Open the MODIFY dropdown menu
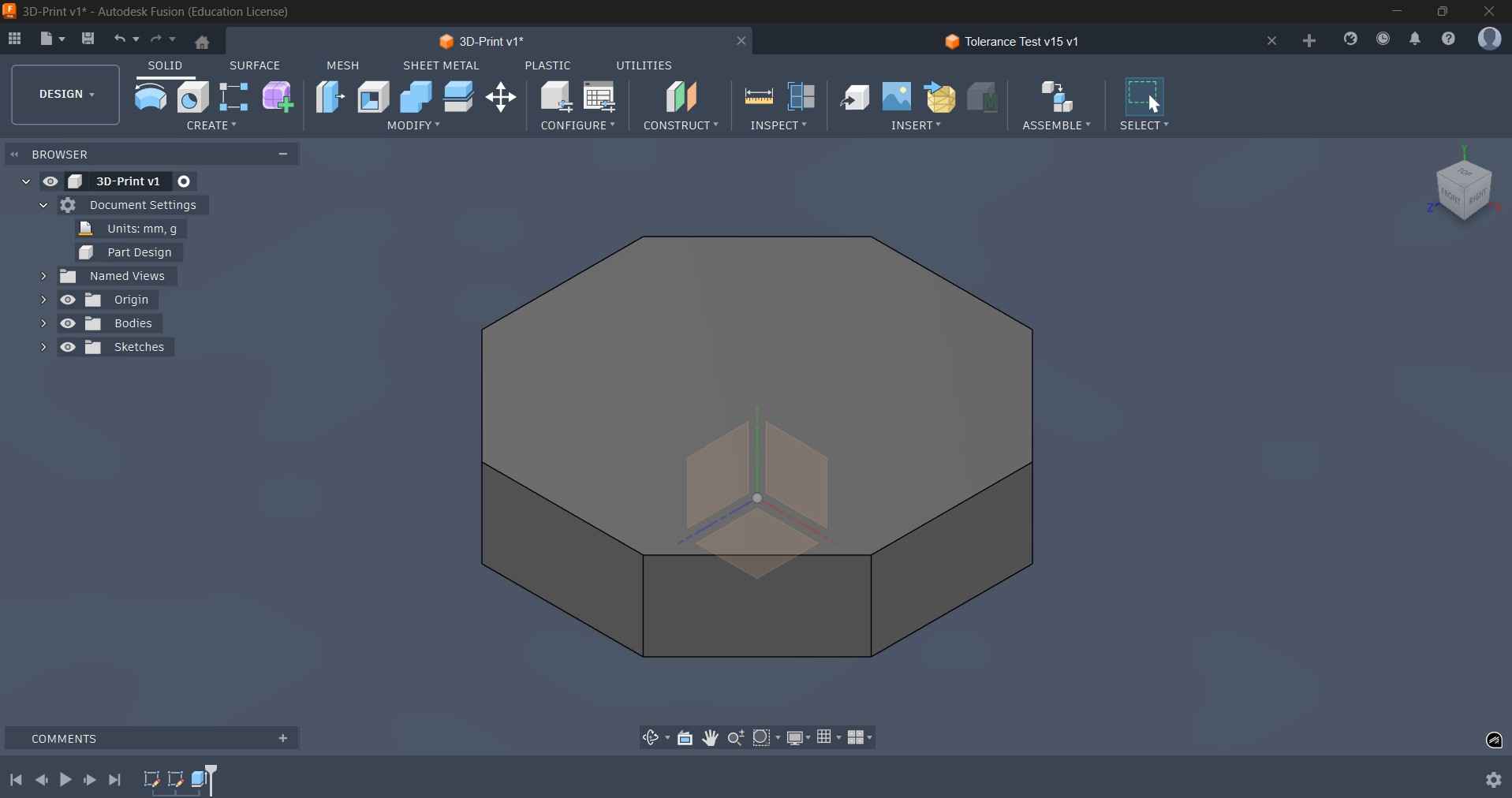Screen dimensions: 1512x798 pyautogui.click(x=413, y=125)
